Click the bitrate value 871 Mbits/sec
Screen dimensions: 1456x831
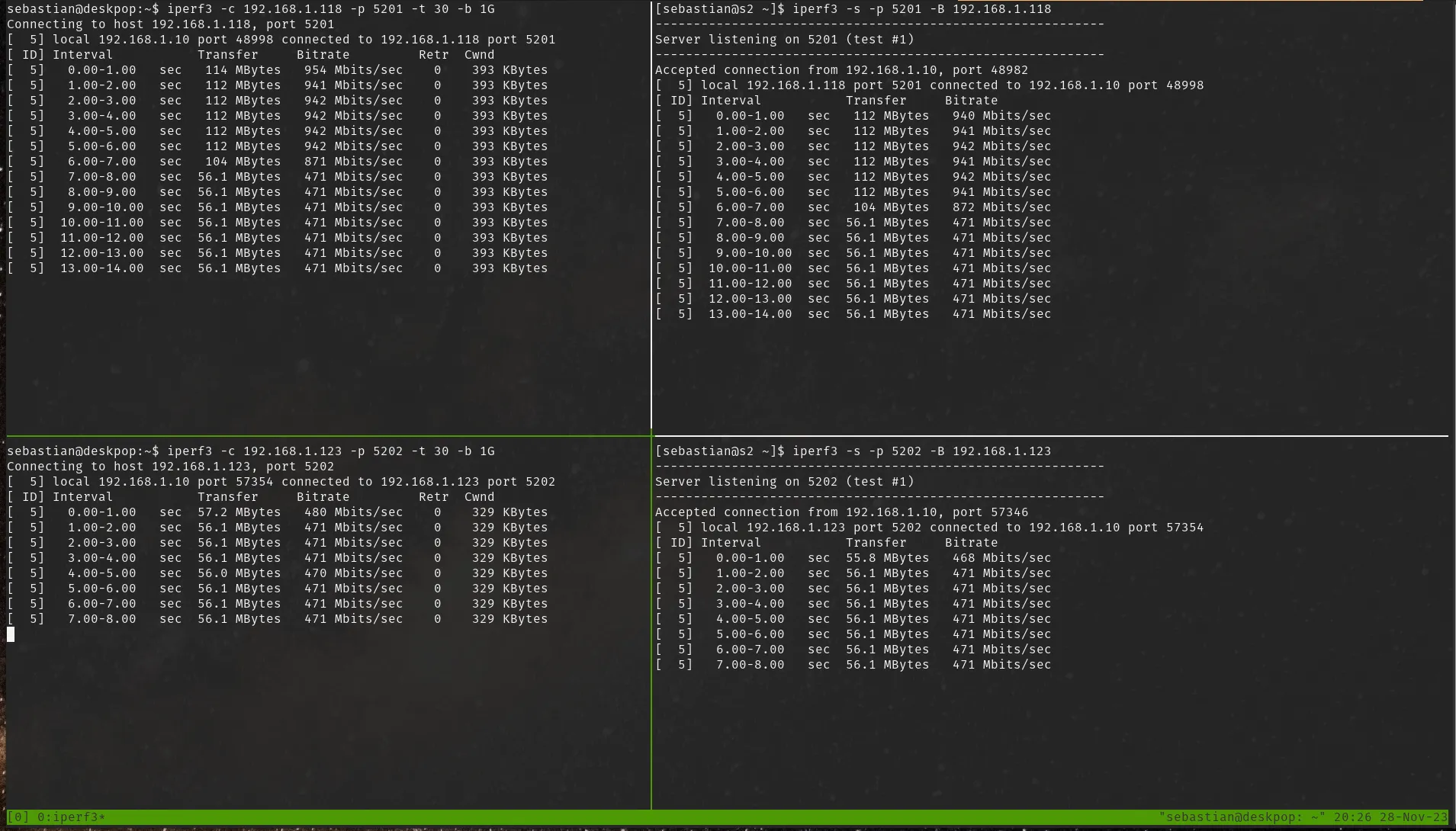coord(354,162)
